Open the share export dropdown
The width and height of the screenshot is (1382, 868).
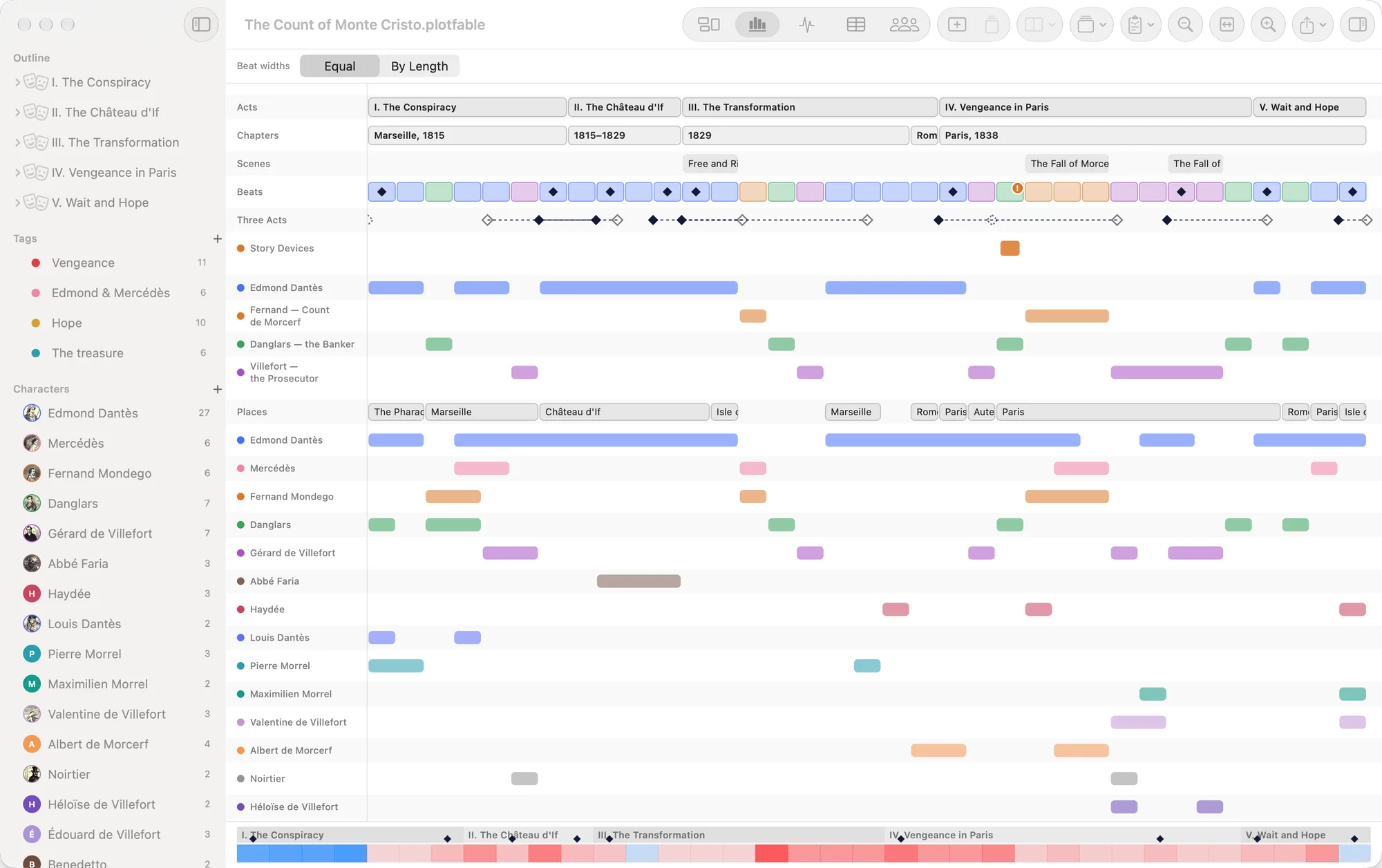click(1313, 24)
